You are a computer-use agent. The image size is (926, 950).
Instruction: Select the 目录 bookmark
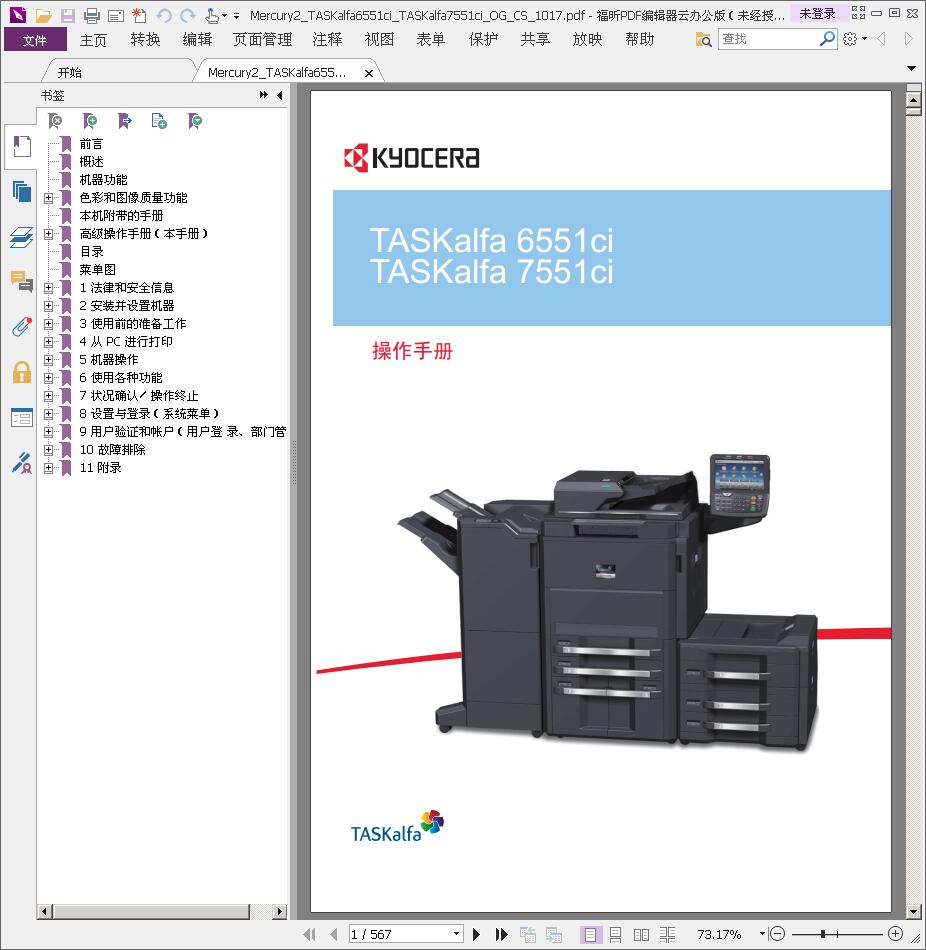click(x=92, y=252)
